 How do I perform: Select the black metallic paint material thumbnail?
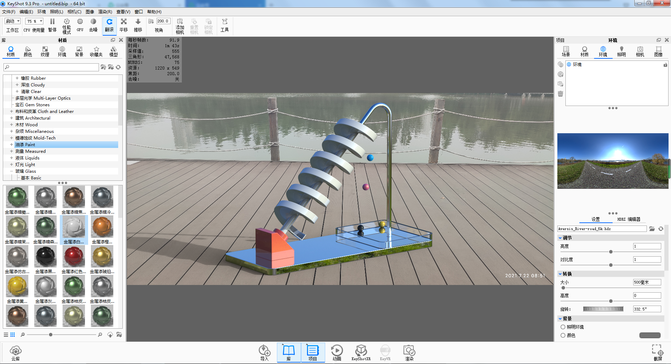[45, 256]
